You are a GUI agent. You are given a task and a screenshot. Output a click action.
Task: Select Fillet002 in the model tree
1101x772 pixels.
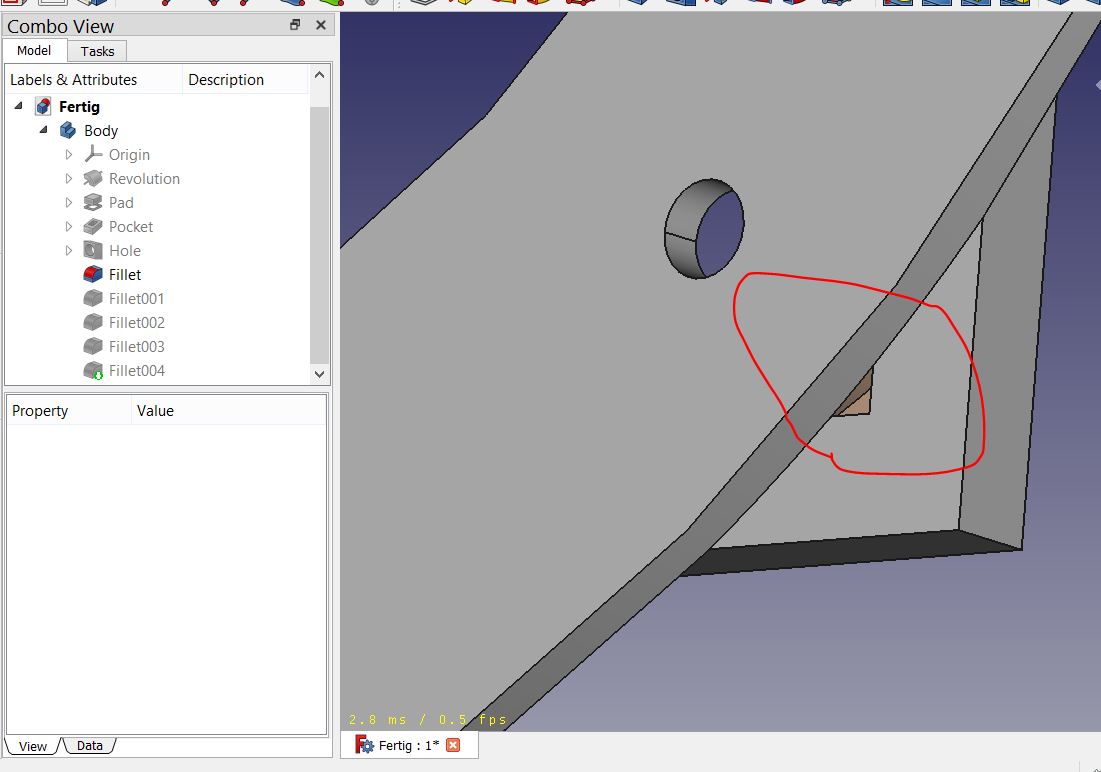(136, 322)
